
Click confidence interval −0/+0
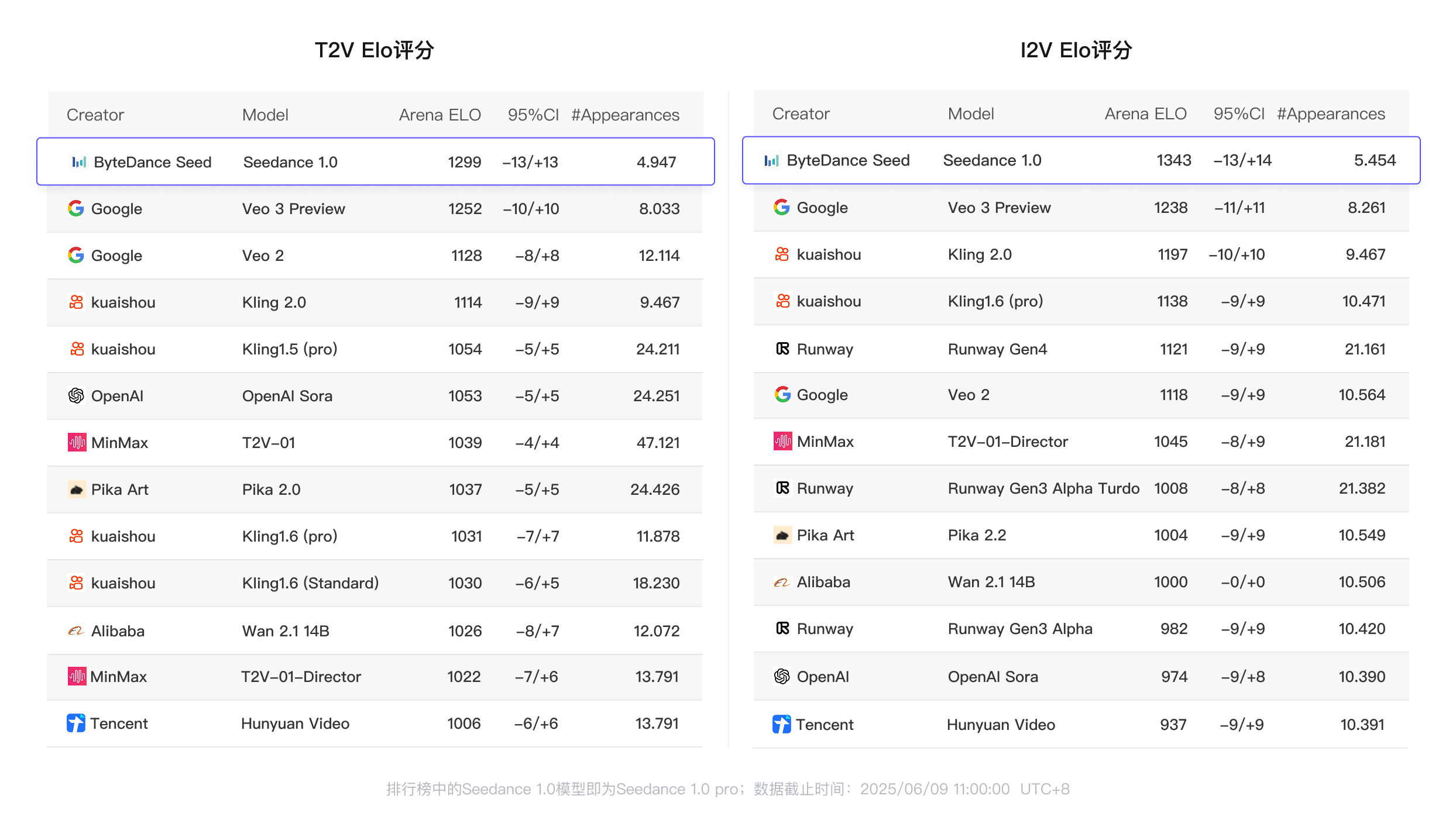1243,582
